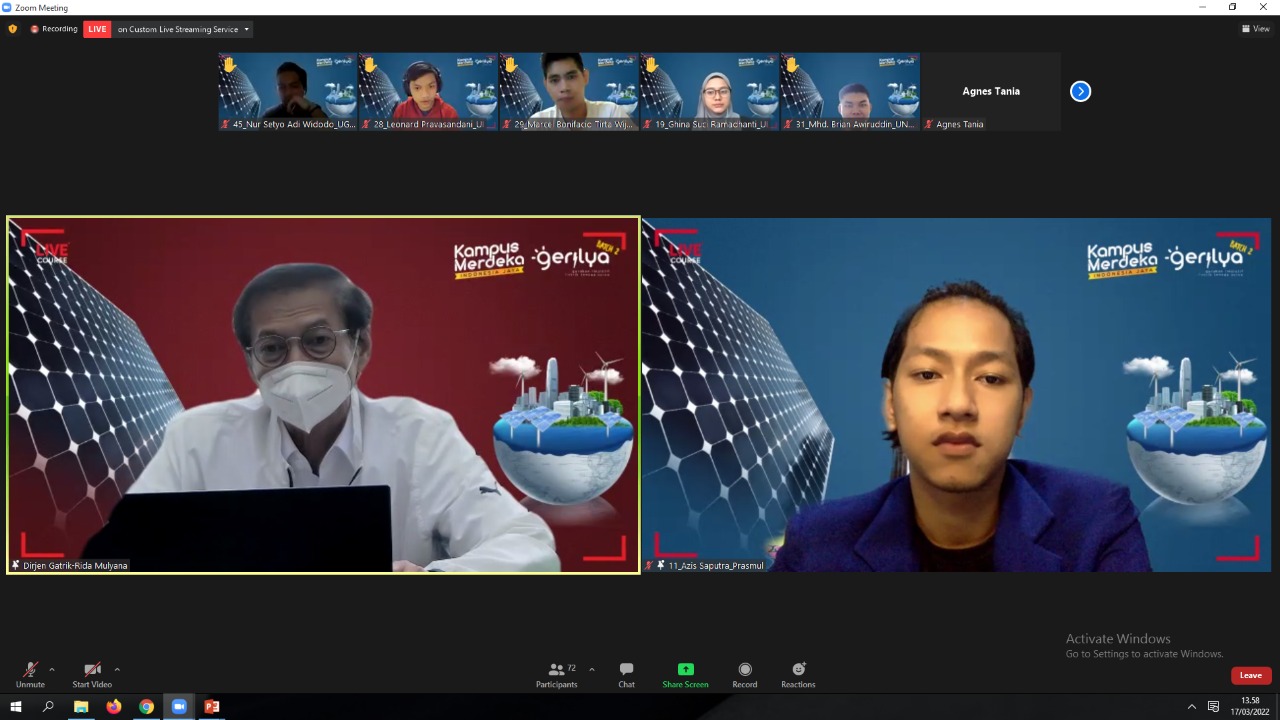The width and height of the screenshot is (1280, 720).
Task: Open Zoom from the Windows taskbar
Action: click(x=179, y=707)
